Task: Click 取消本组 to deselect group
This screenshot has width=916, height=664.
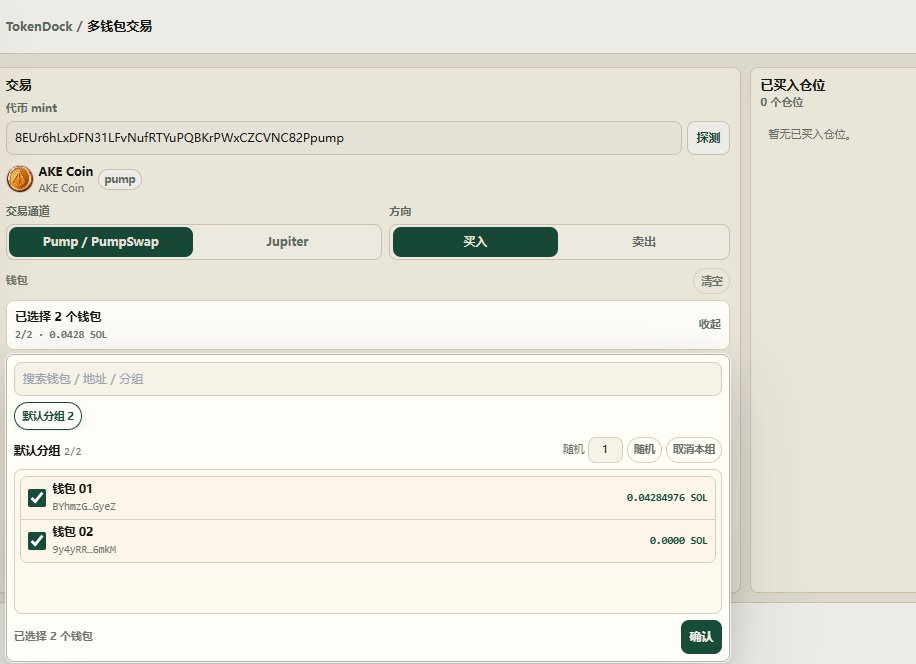Action: point(693,450)
